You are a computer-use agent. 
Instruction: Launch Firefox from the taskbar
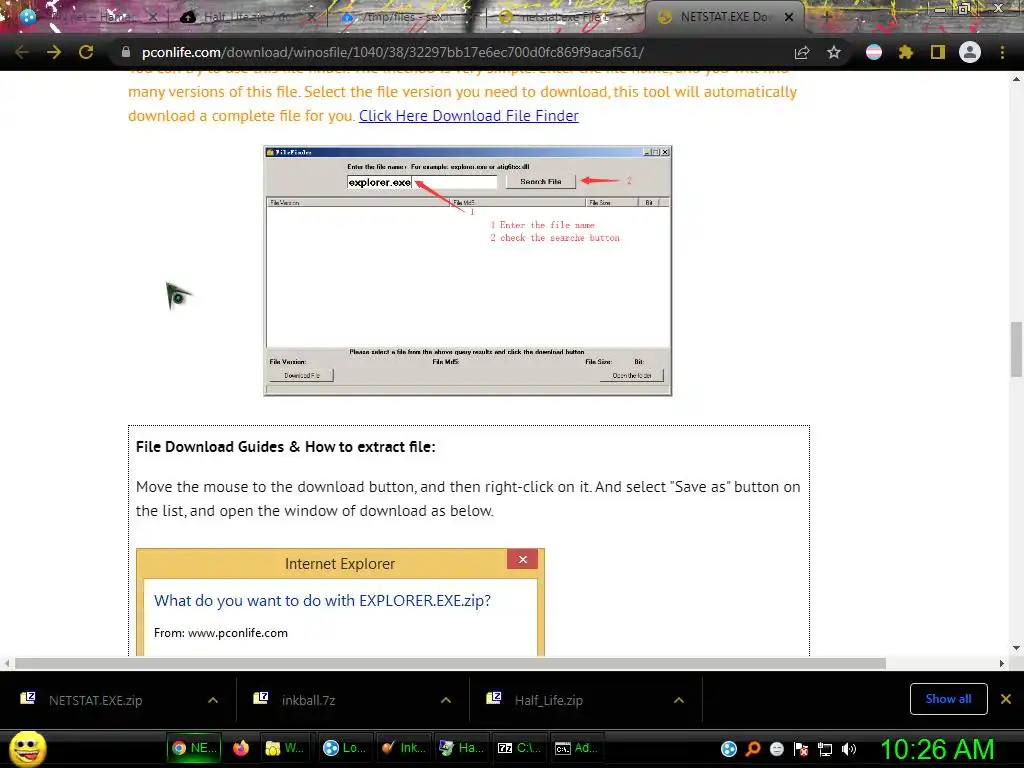241,748
